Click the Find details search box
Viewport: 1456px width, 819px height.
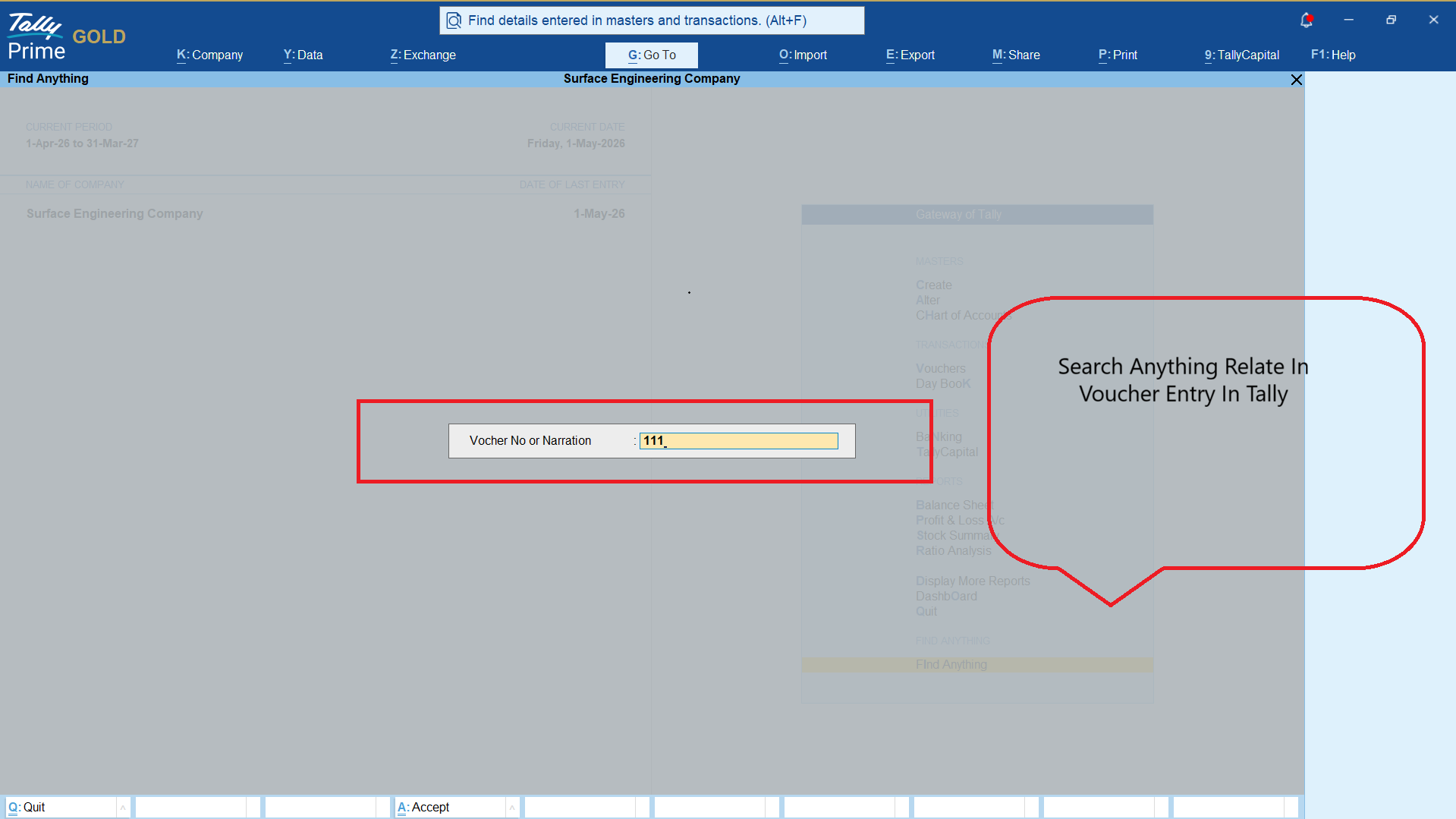point(652,20)
